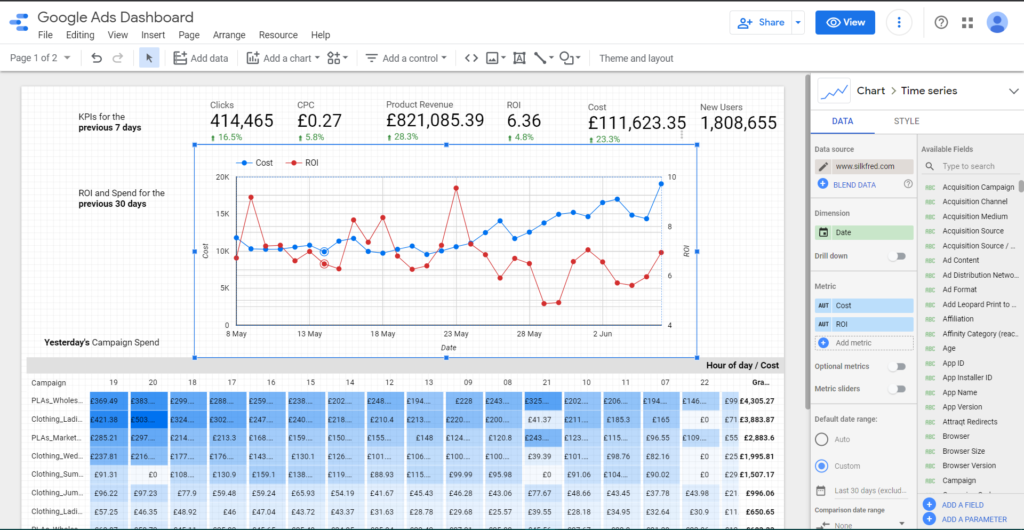
Task: Insert a URL embed with the code icon
Action: (x=471, y=58)
